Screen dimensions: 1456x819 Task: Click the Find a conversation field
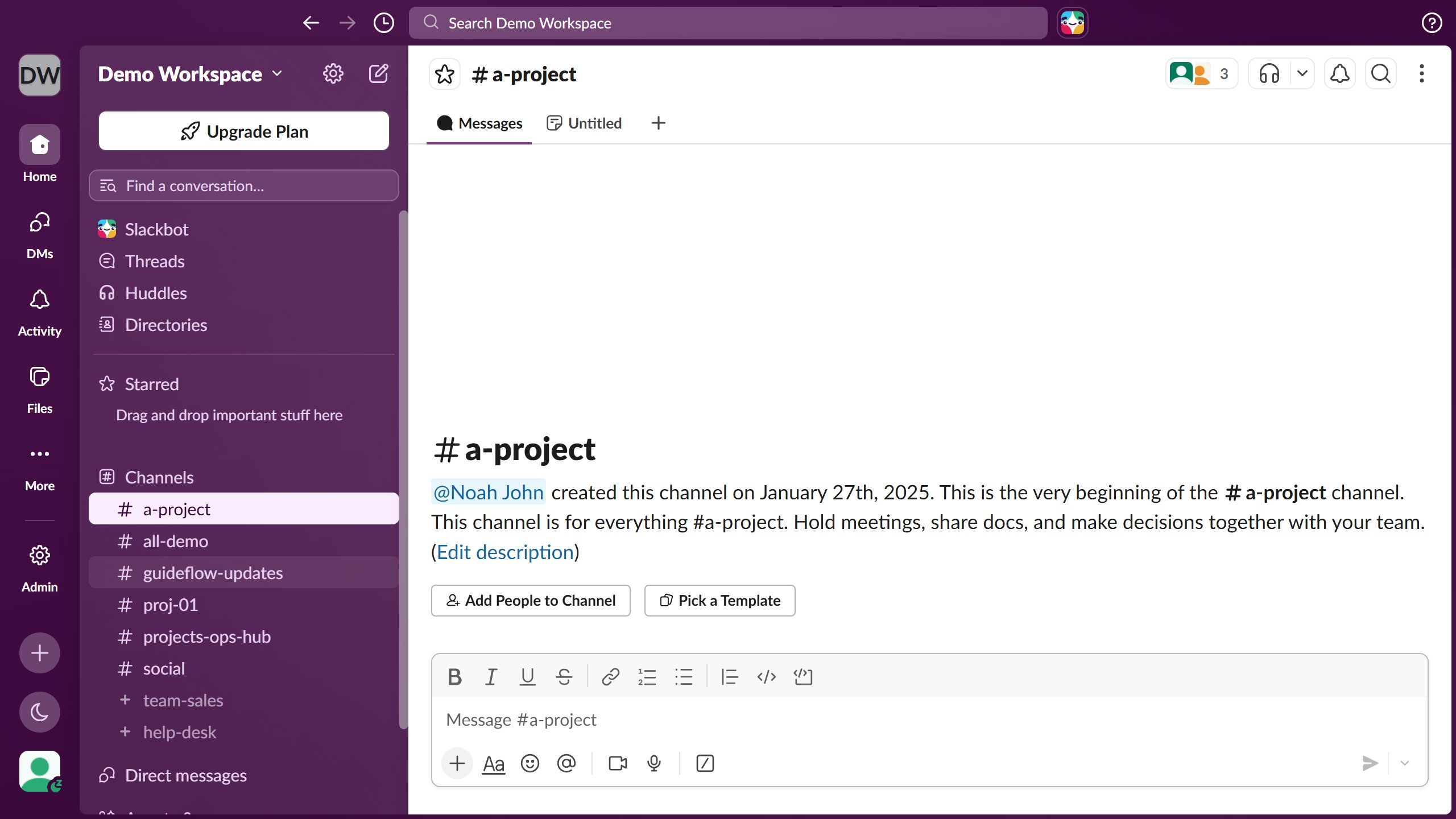[x=244, y=186]
